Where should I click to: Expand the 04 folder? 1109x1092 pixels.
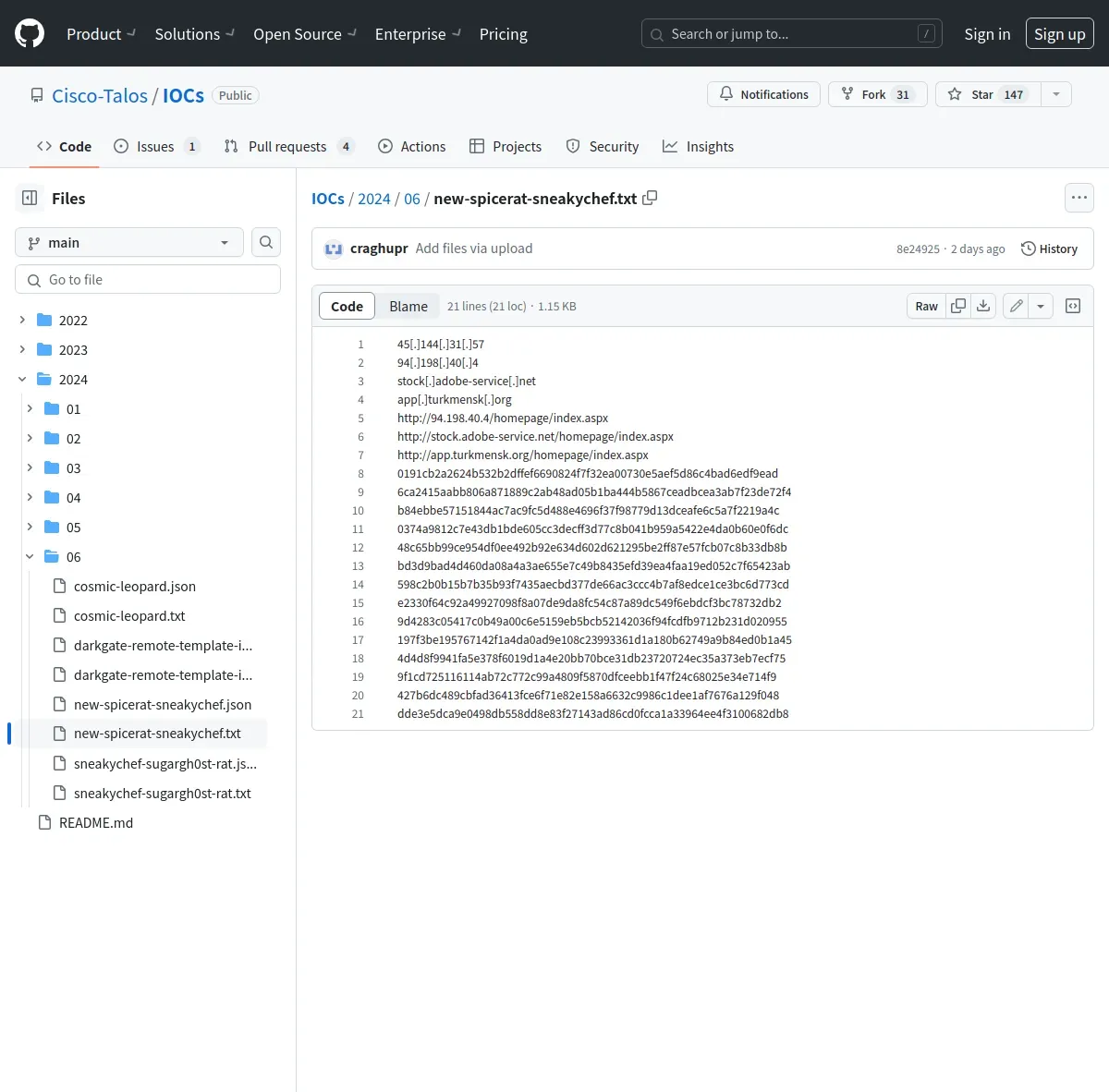point(30,497)
